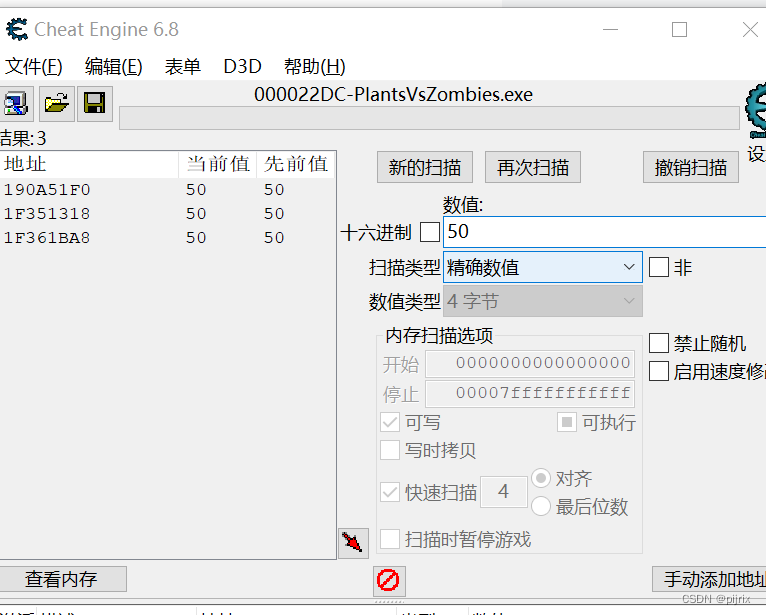Toggle the 可写 checkbox
The image size is (766, 615).
click(x=390, y=422)
